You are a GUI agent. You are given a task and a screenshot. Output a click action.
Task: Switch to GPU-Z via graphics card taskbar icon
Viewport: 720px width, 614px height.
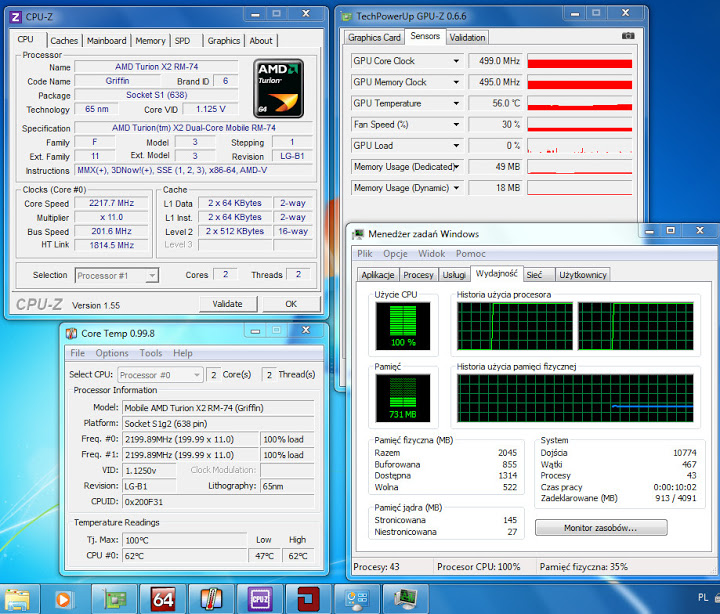click(x=114, y=599)
